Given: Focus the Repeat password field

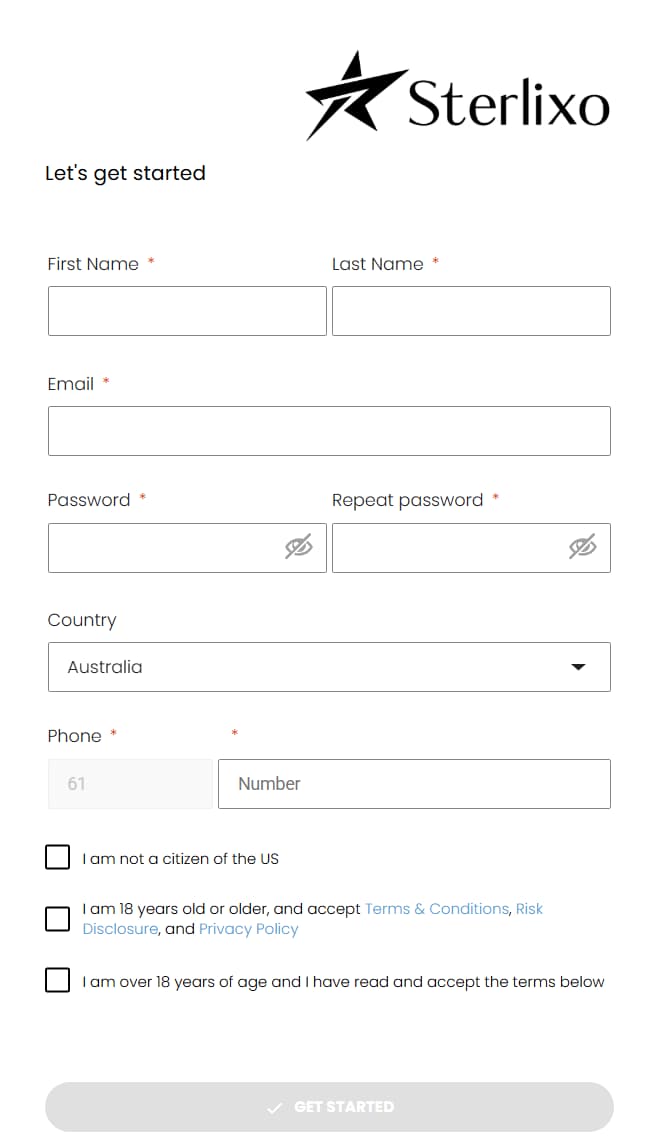Looking at the screenshot, I should [x=449, y=548].
